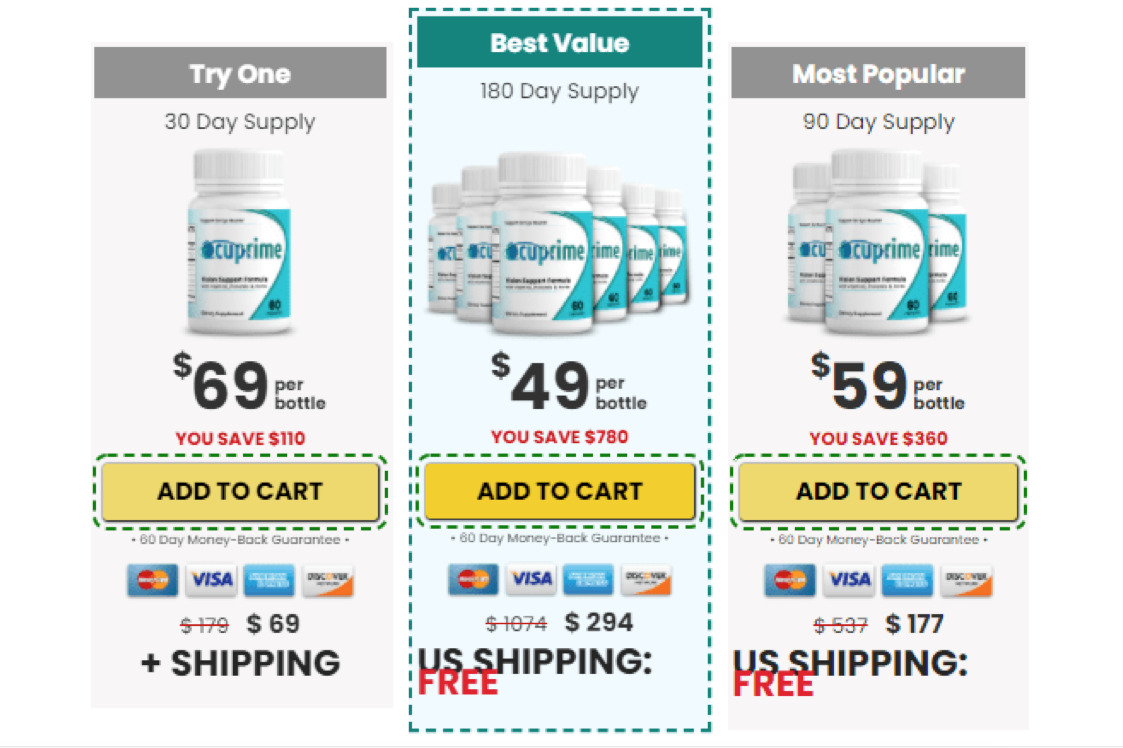This screenshot has width=1123, height=748.
Task: Click the Discover icon in the Most Popular package
Action: point(965,580)
